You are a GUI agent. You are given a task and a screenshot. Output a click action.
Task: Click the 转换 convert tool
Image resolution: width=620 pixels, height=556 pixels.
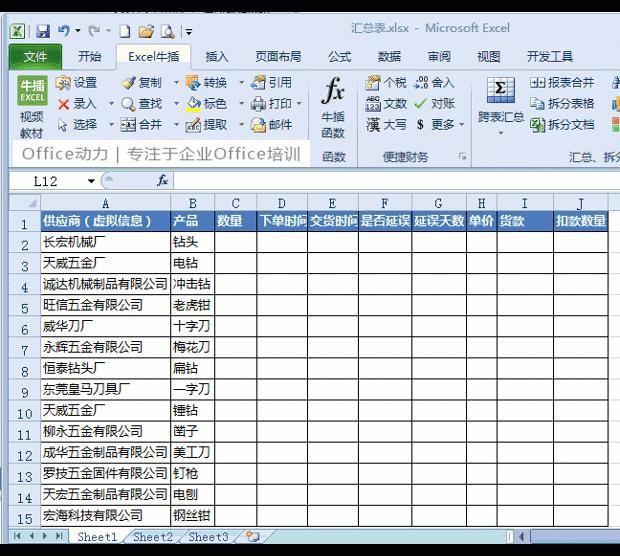pyautogui.click(x=206, y=83)
